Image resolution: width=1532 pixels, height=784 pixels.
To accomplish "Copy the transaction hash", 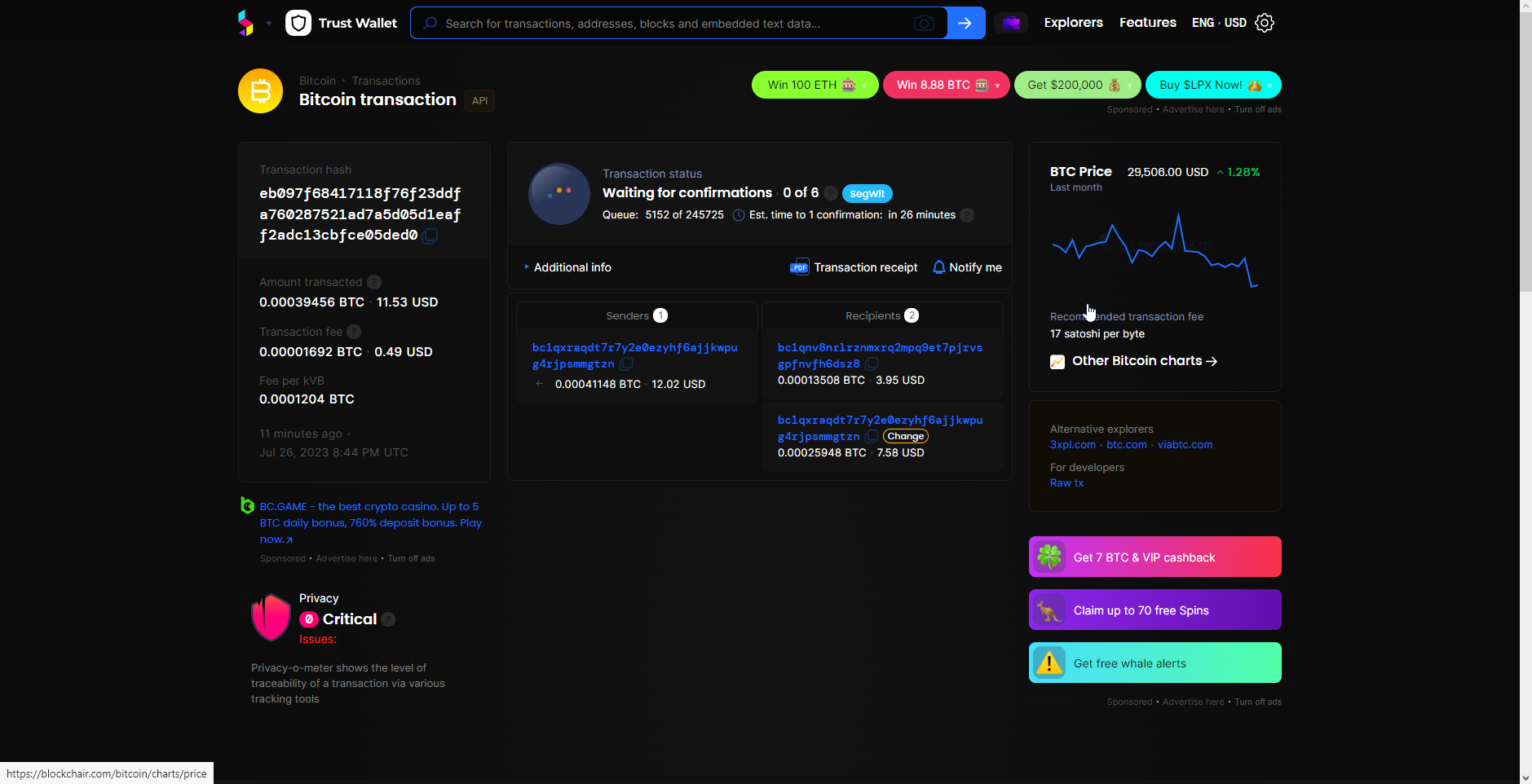I will coord(430,236).
